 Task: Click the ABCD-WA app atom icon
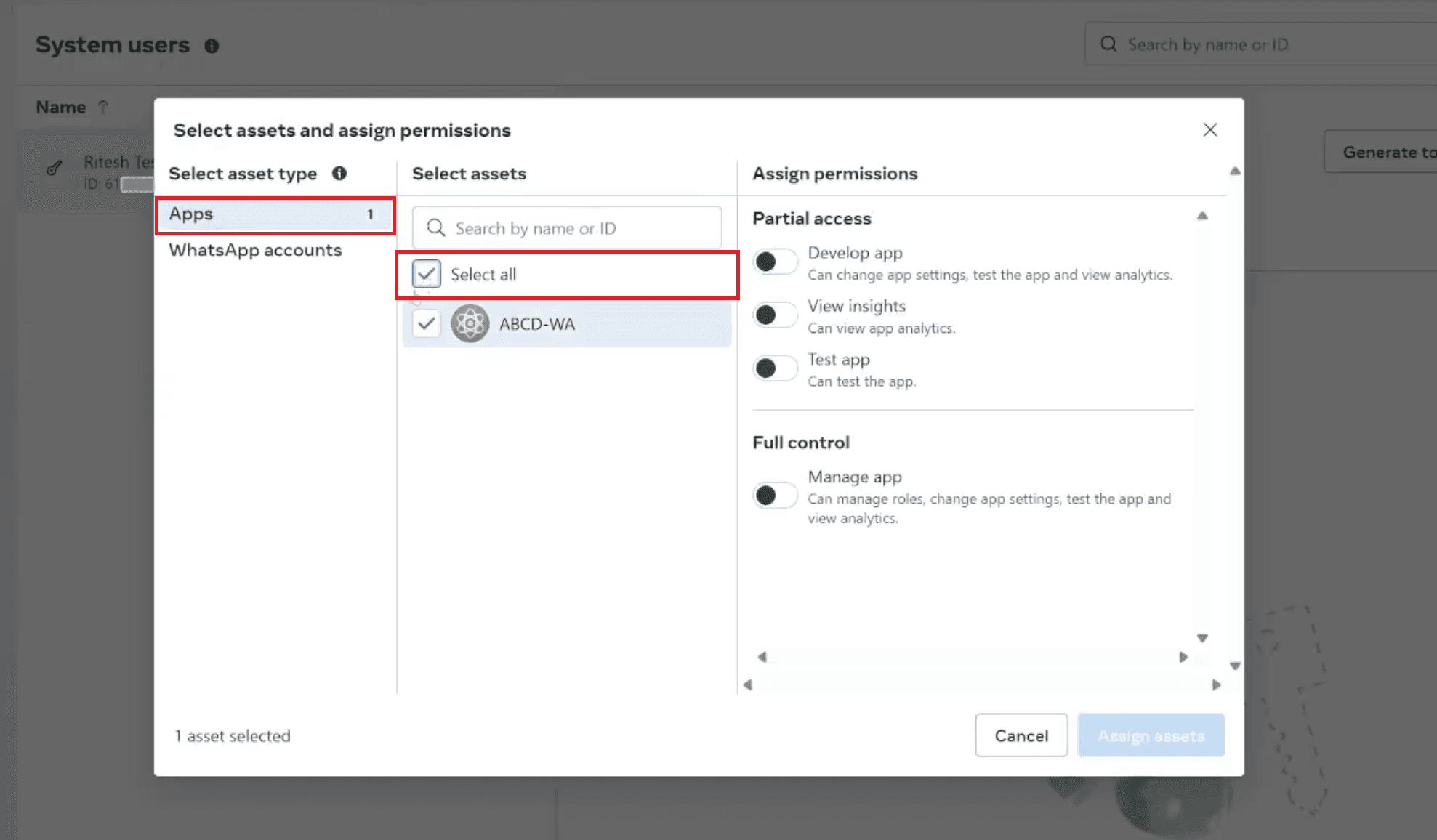click(470, 324)
